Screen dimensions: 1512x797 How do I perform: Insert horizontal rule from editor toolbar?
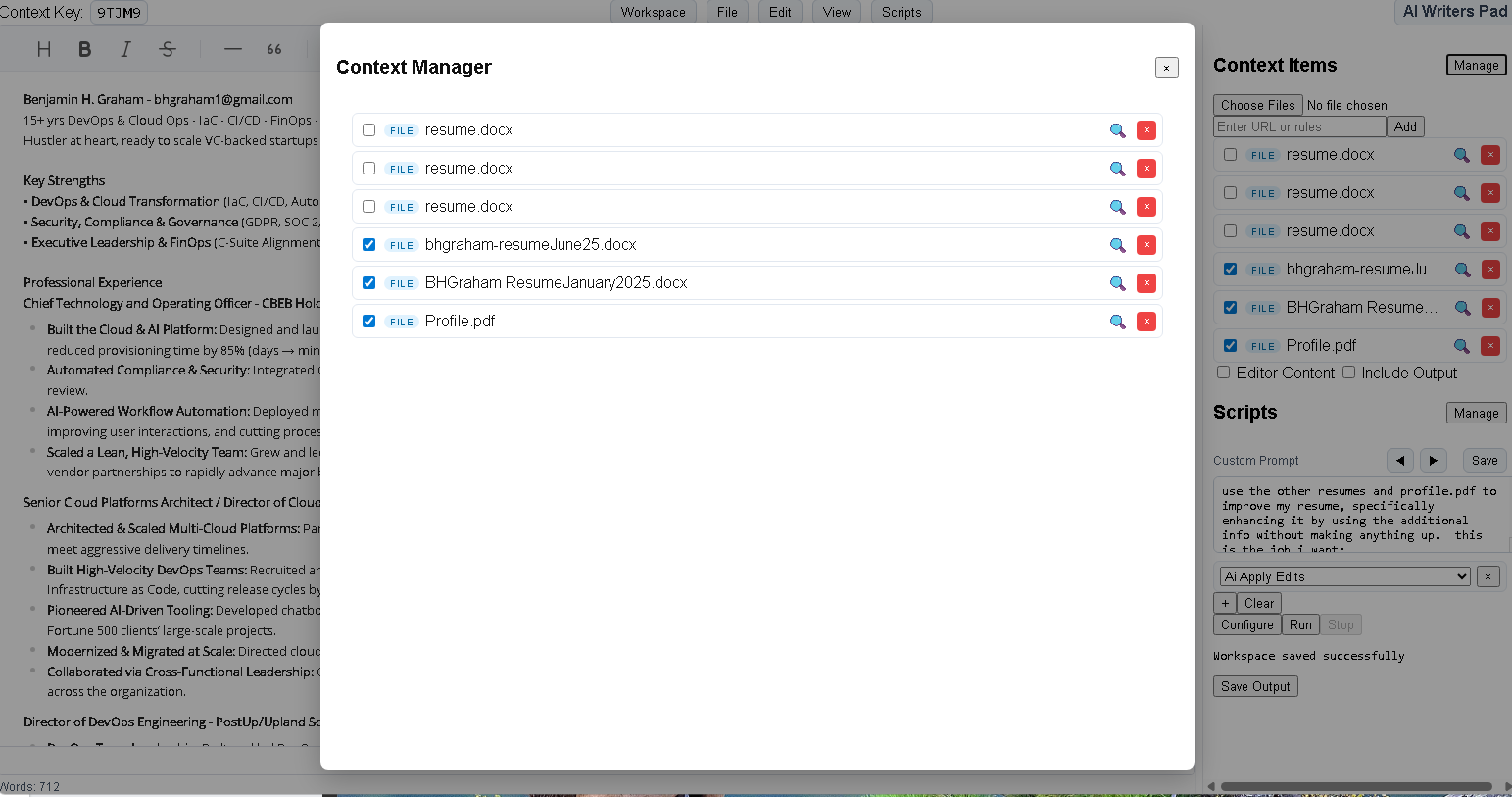232,49
